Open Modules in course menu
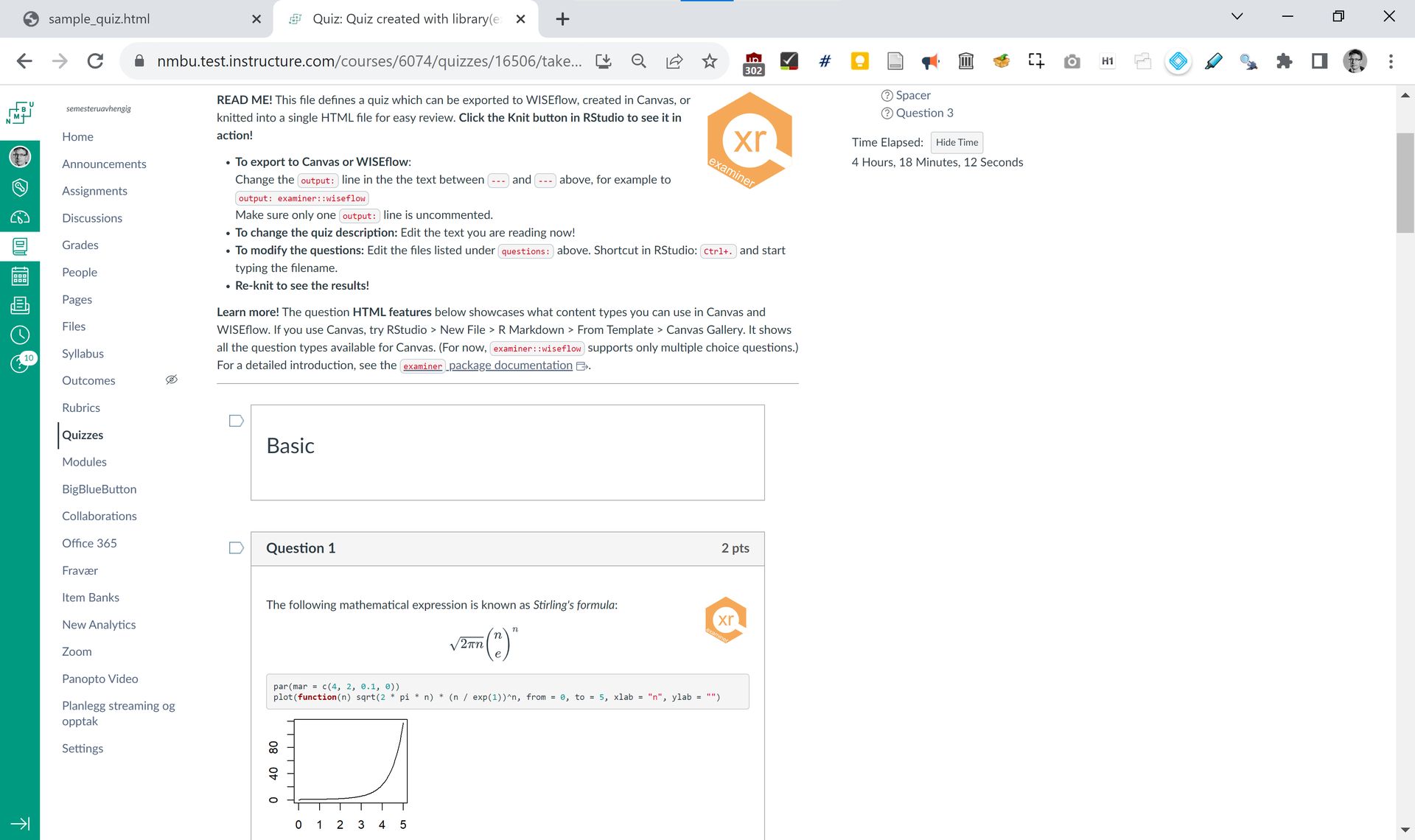Image resolution: width=1415 pixels, height=840 pixels. click(x=84, y=462)
